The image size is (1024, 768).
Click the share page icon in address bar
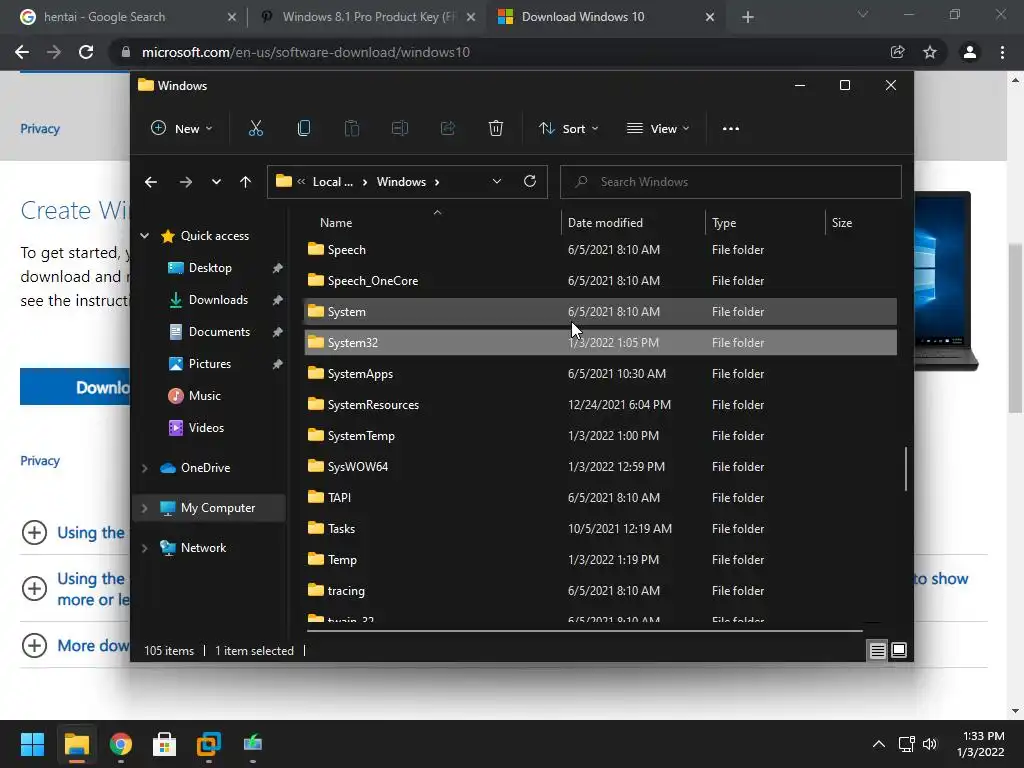pyautogui.click(x=898, y=52)
